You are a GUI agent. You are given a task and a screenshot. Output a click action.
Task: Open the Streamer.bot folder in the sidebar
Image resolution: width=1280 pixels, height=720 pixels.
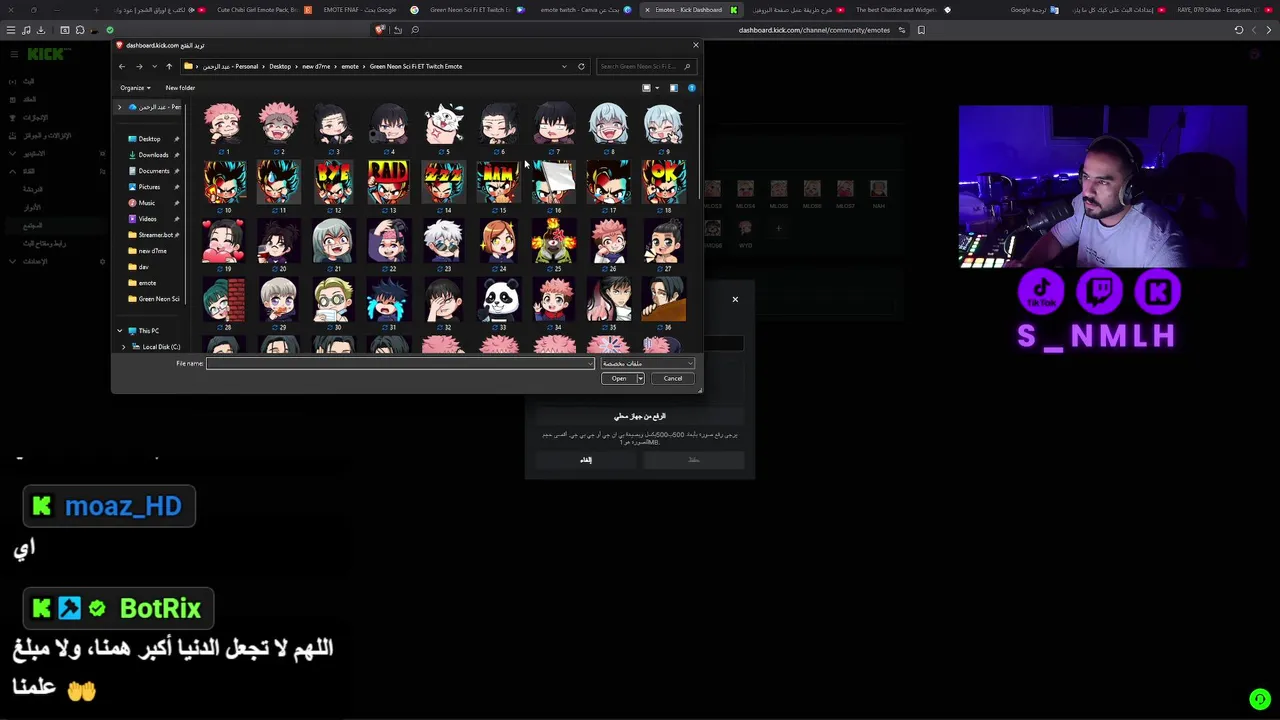(151, 235)
